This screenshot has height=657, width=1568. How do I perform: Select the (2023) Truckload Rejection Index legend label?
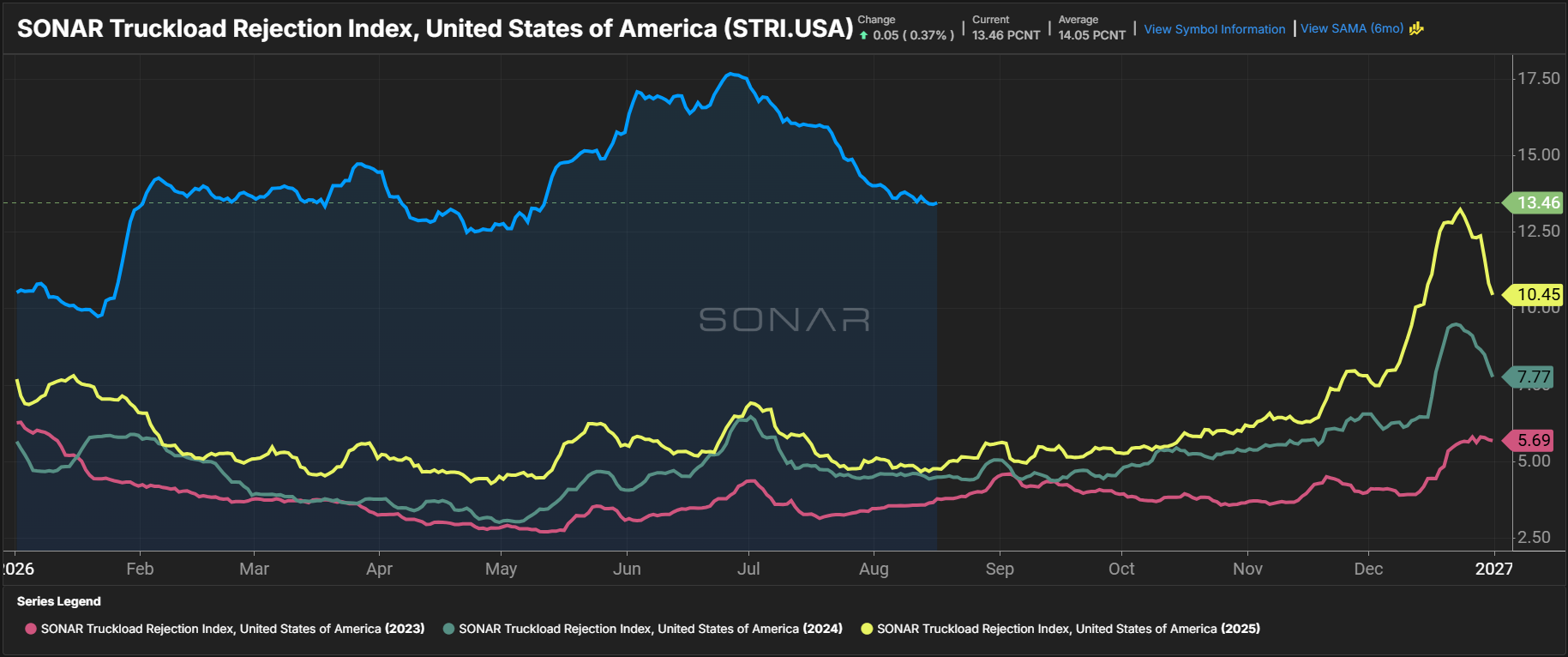point(233,629)
